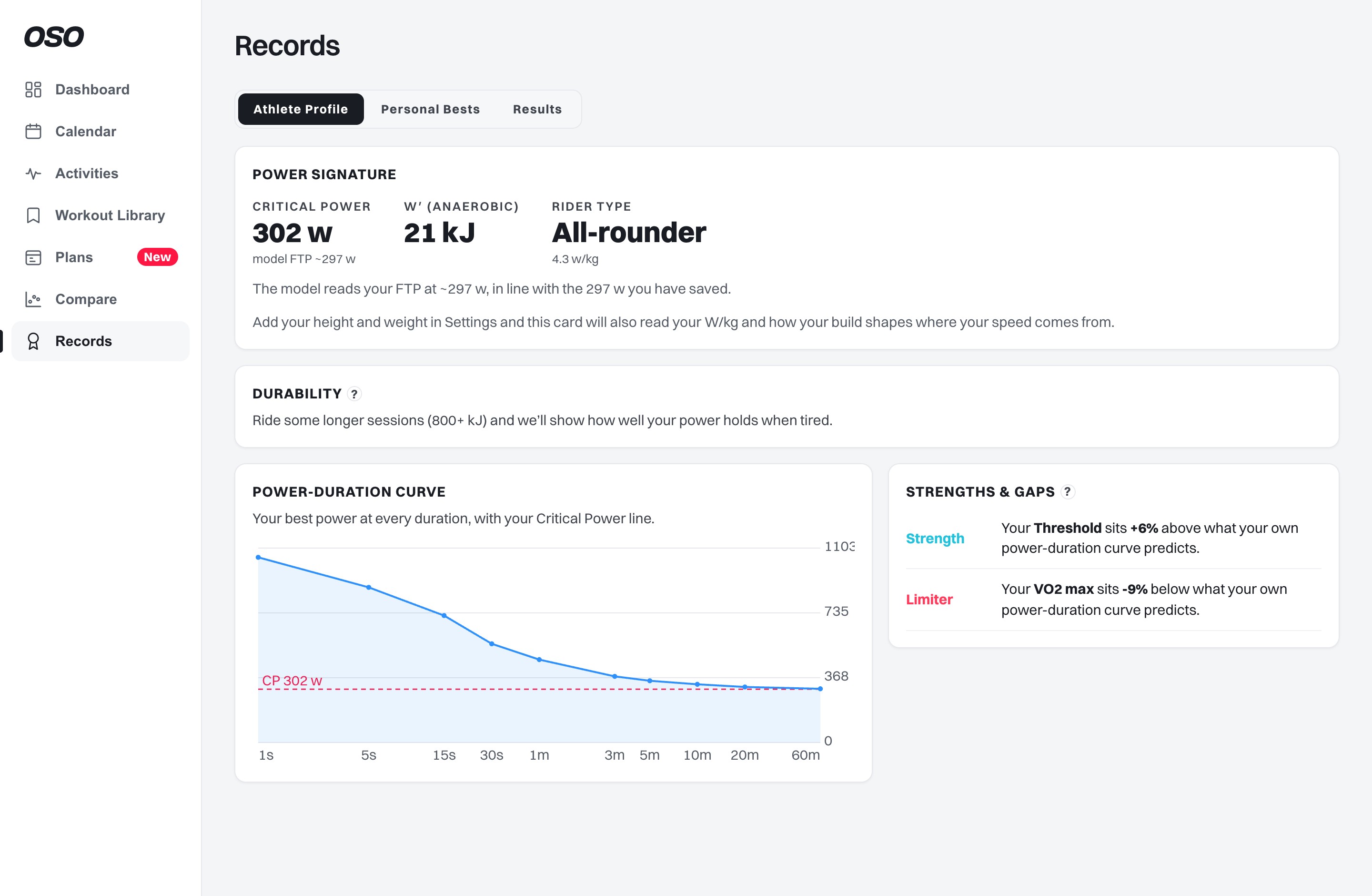Open the Calendar page
Screen dimensions: 1372x896
tap(101, 132)
